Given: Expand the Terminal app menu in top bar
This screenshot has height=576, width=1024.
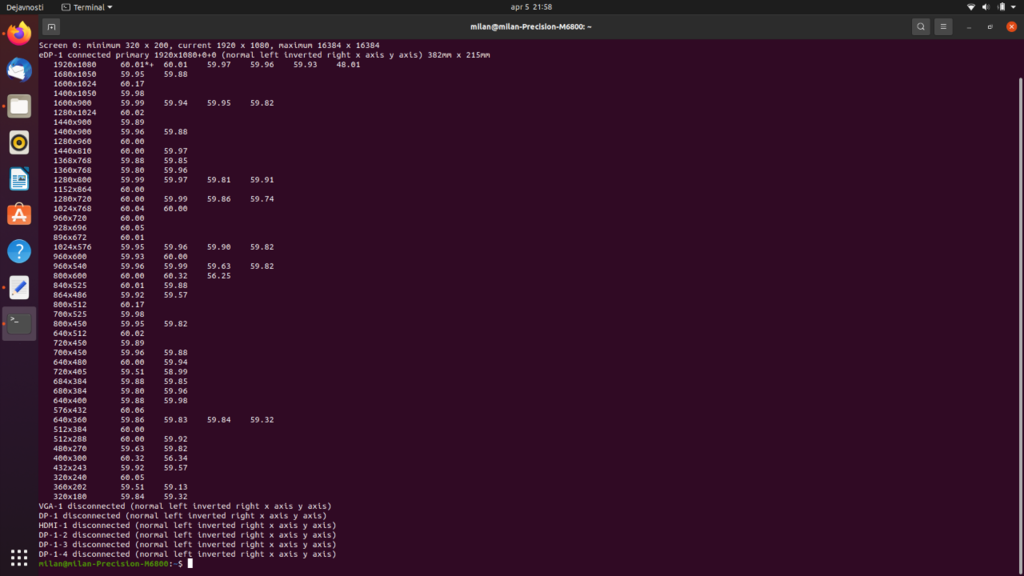Looking at the screenshot, I should pos(93,7).
